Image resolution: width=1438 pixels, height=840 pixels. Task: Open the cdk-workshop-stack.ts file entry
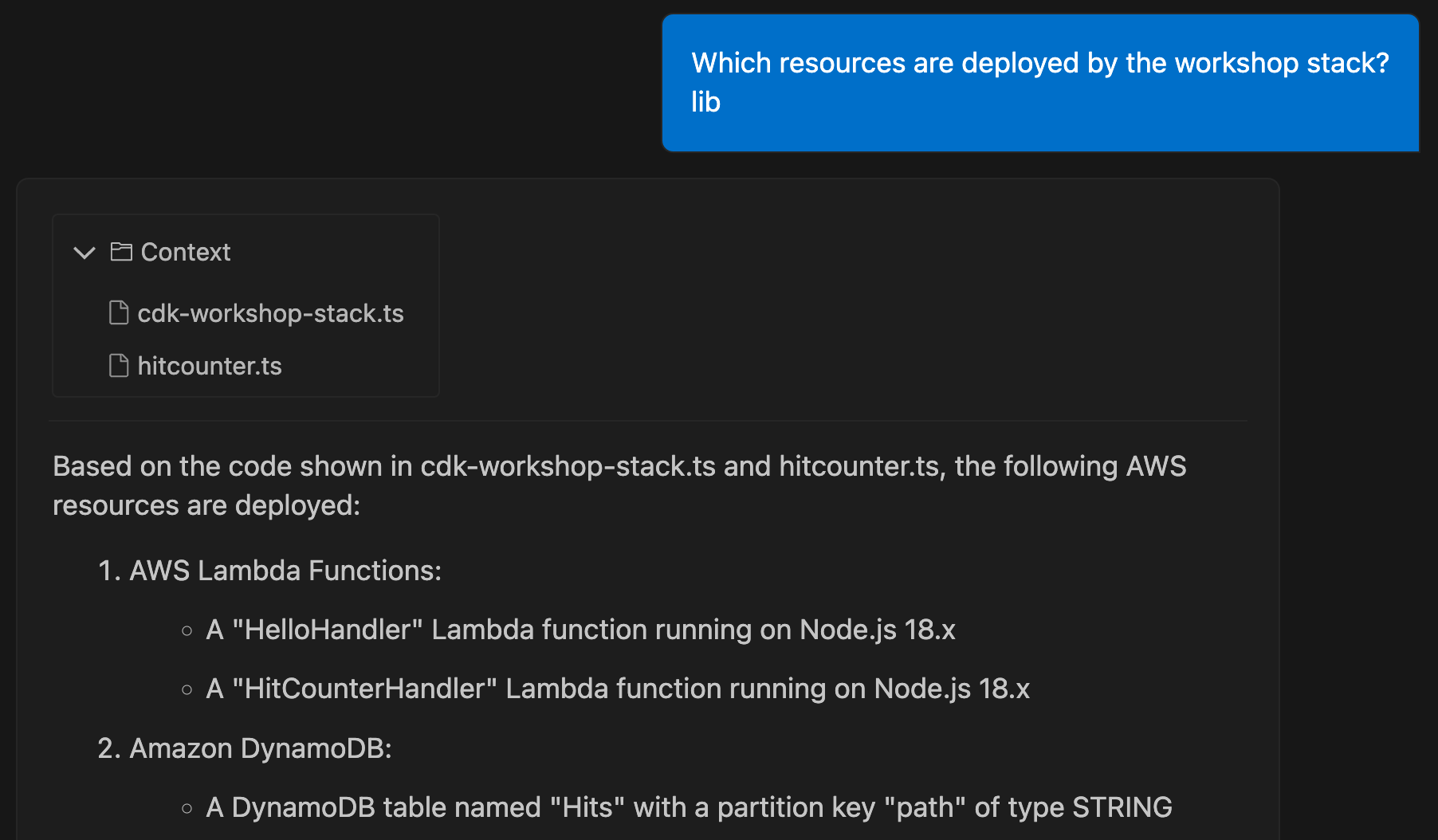point(271,312)
